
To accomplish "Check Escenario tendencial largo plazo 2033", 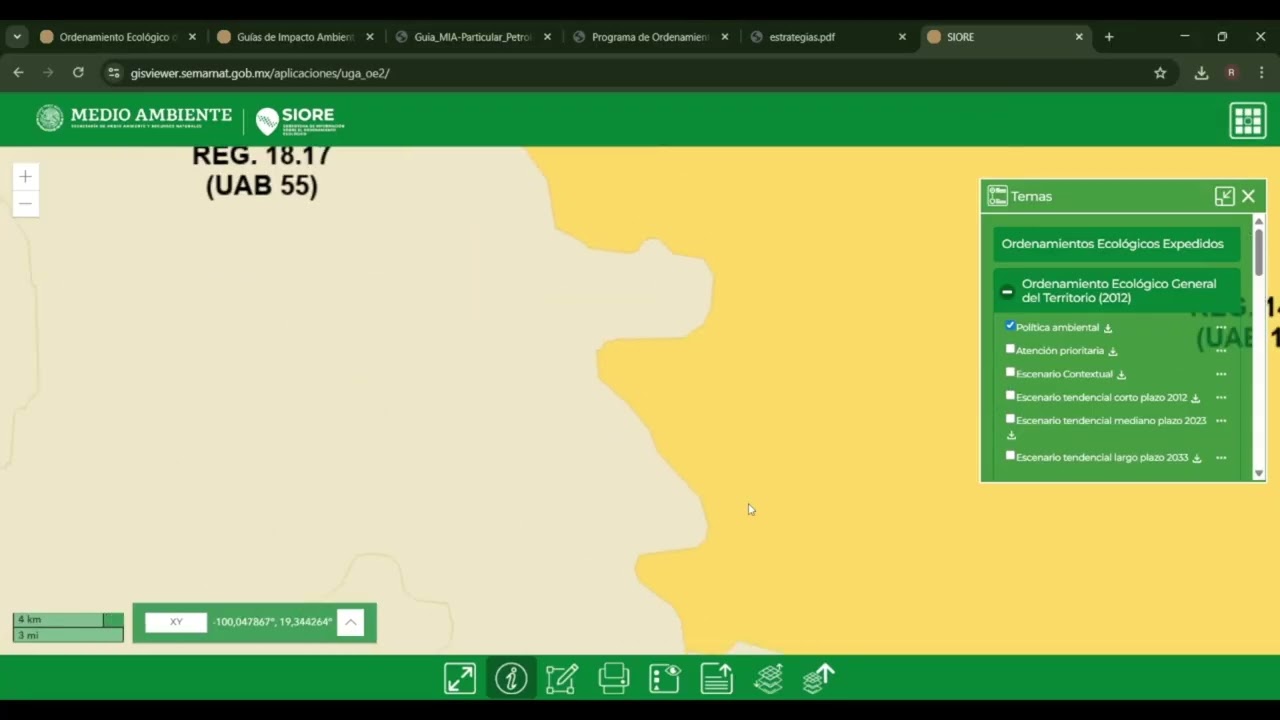I will click(1010, 455).
